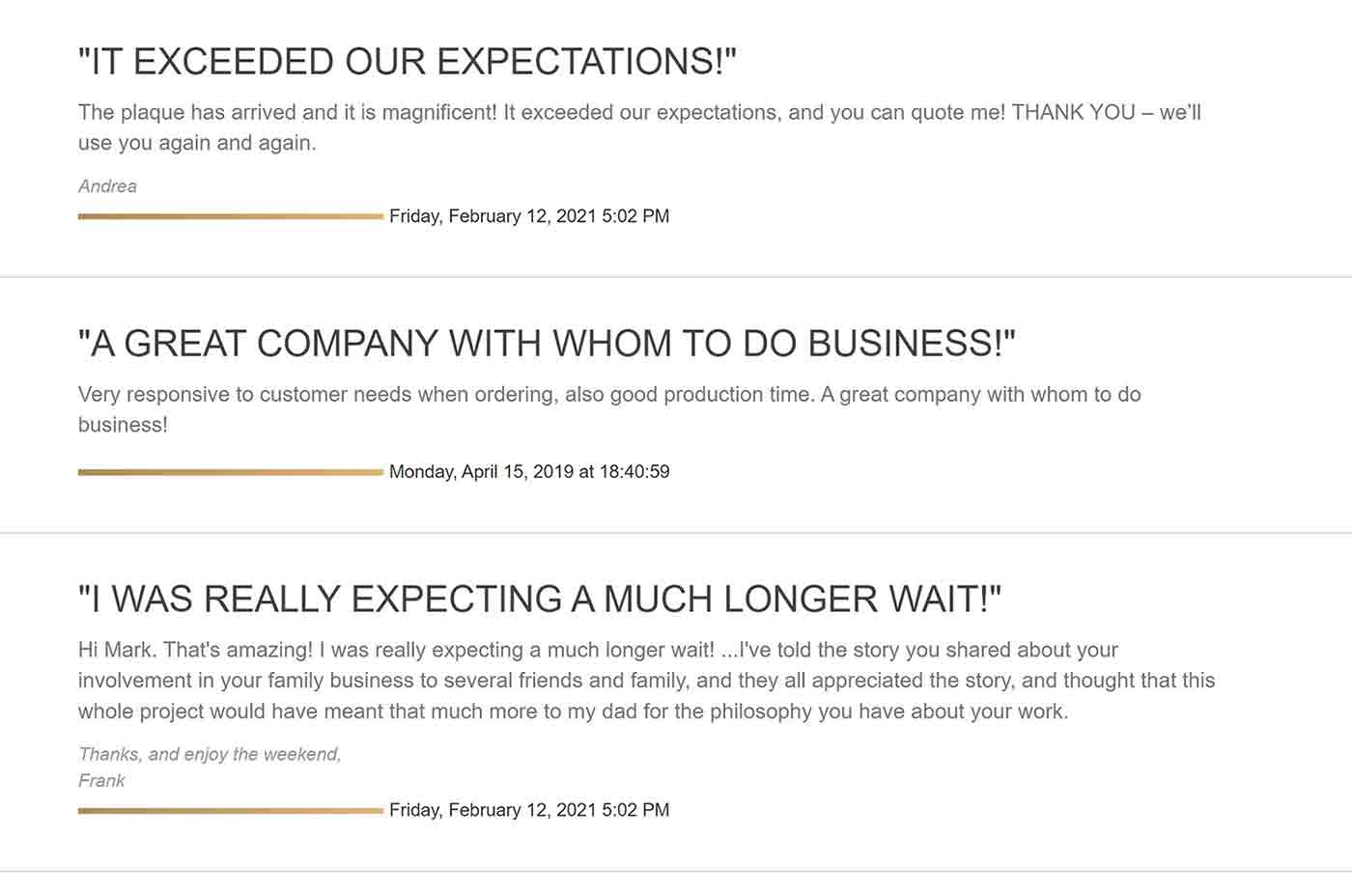Click the "A GREAT COMPANY" testimonial heading
Screen dimensions: 1352x896
point(547,344)
